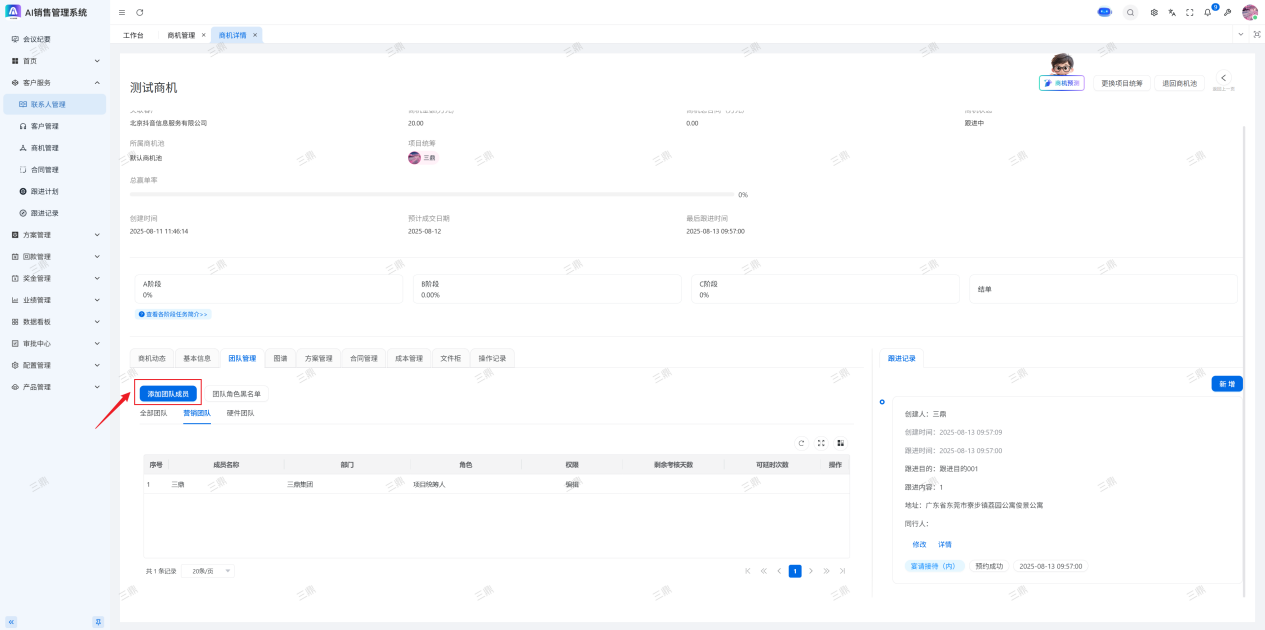
Task: Open column settings icon above team table
Action: click(x=841, y=443)
